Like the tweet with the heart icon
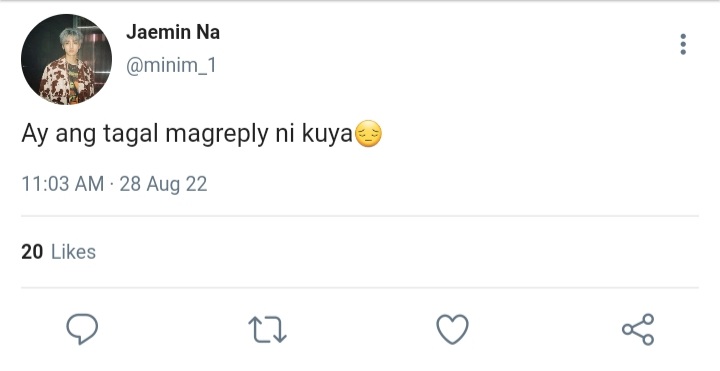The image size is (720, 371). 452,329
